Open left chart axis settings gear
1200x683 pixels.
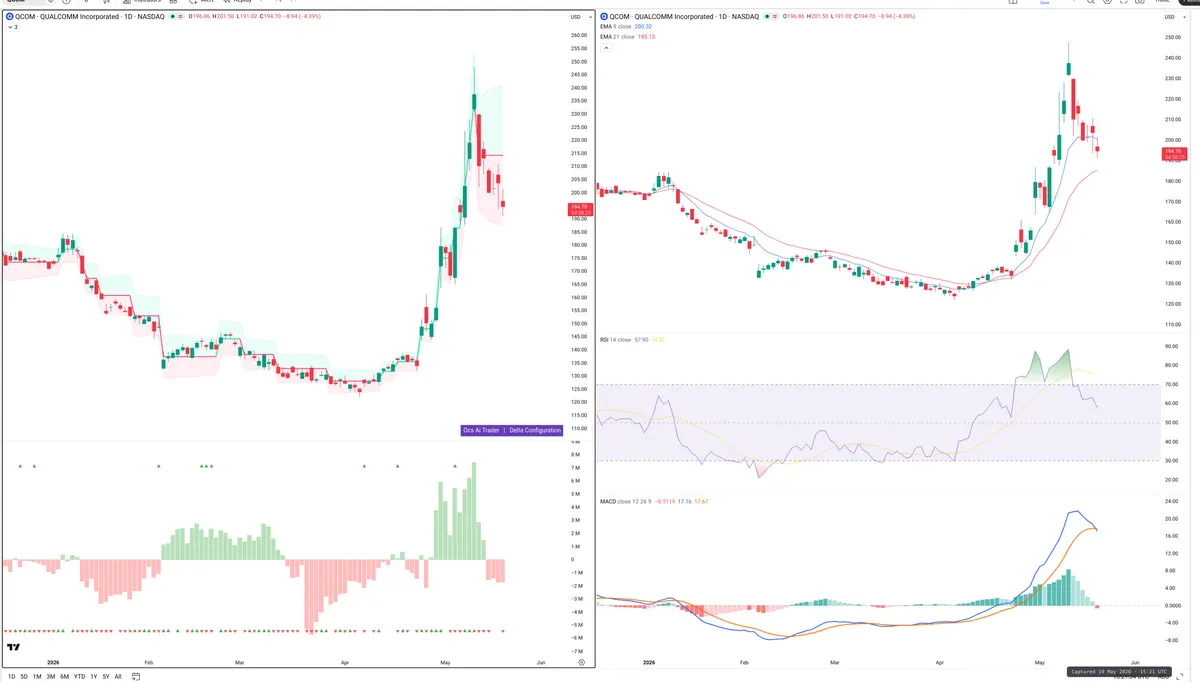point(581,662)
